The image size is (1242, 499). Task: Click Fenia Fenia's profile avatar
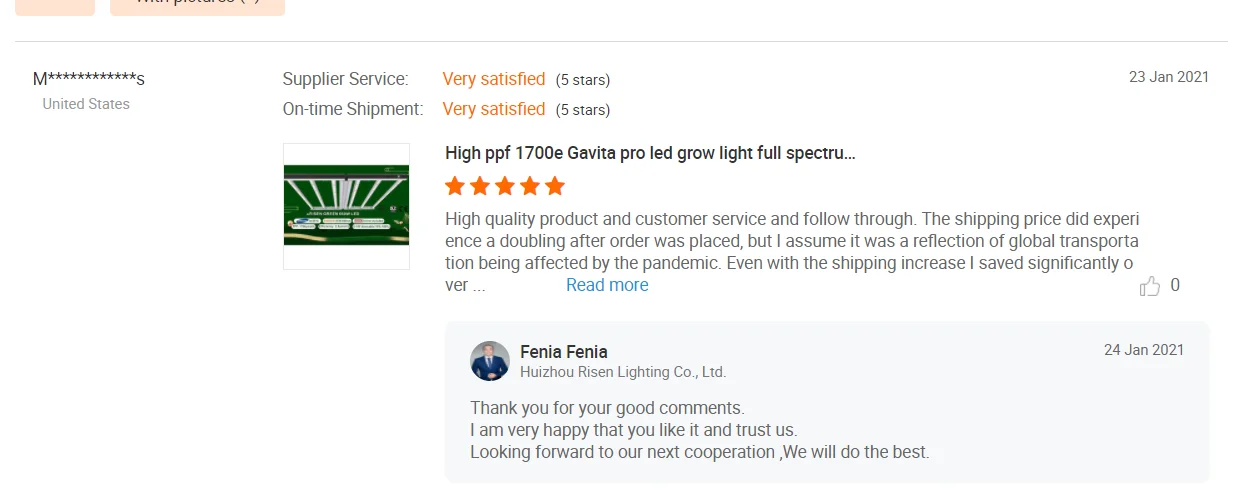(x=490, y=361)
